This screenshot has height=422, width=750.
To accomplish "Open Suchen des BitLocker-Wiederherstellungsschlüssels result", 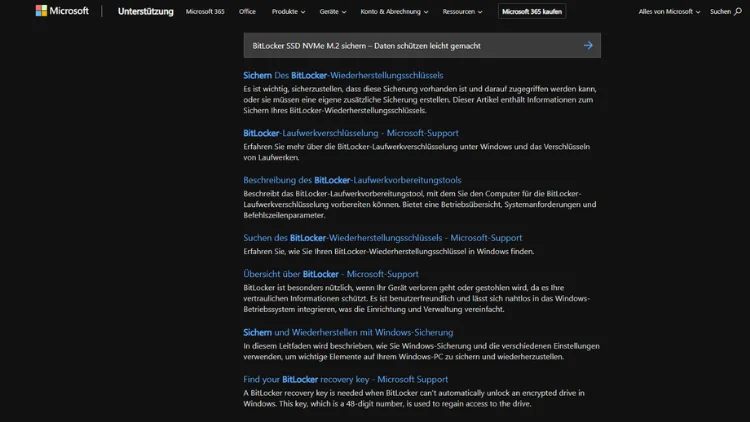I will click(382, 238).
